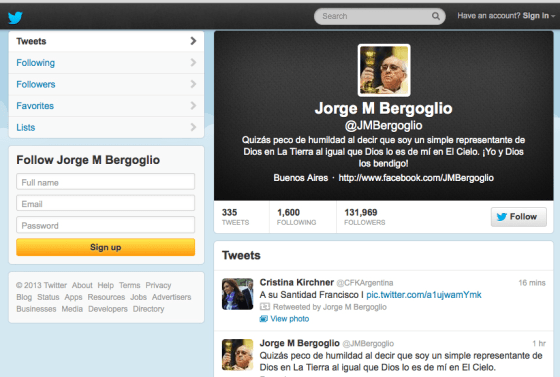Click View photo link

click(290, 319)
